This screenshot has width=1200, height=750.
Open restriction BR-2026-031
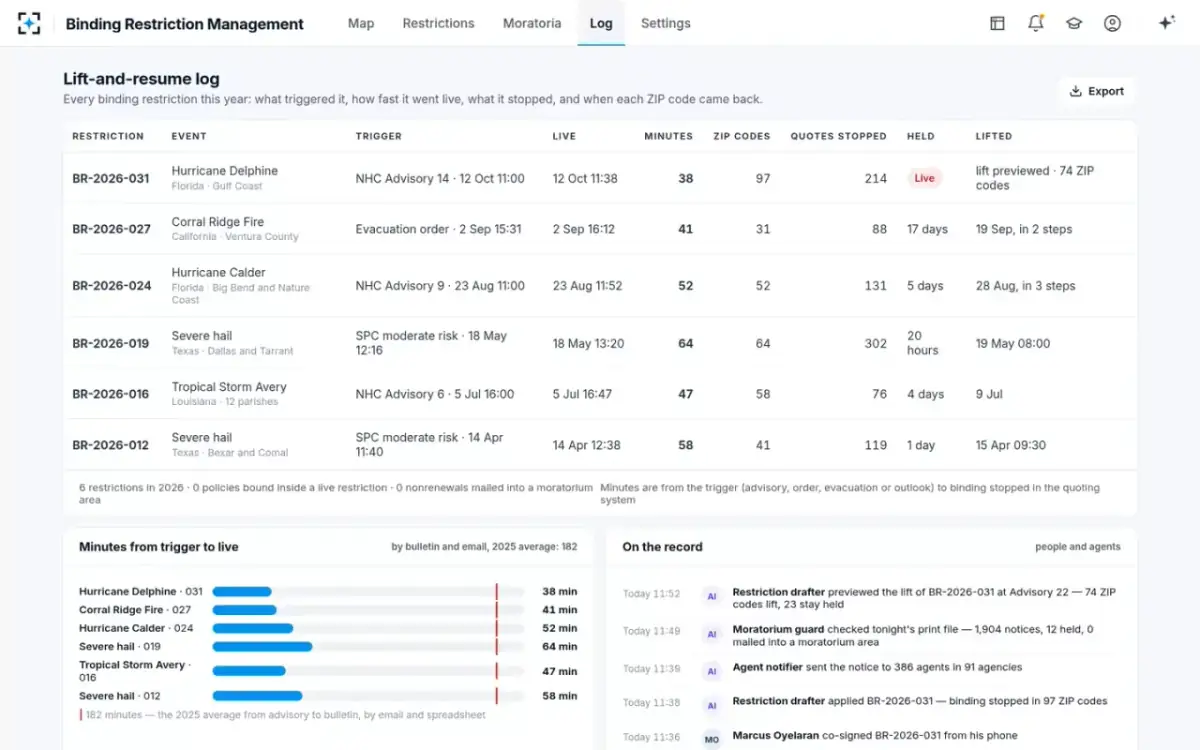click(x=111, y=179)
